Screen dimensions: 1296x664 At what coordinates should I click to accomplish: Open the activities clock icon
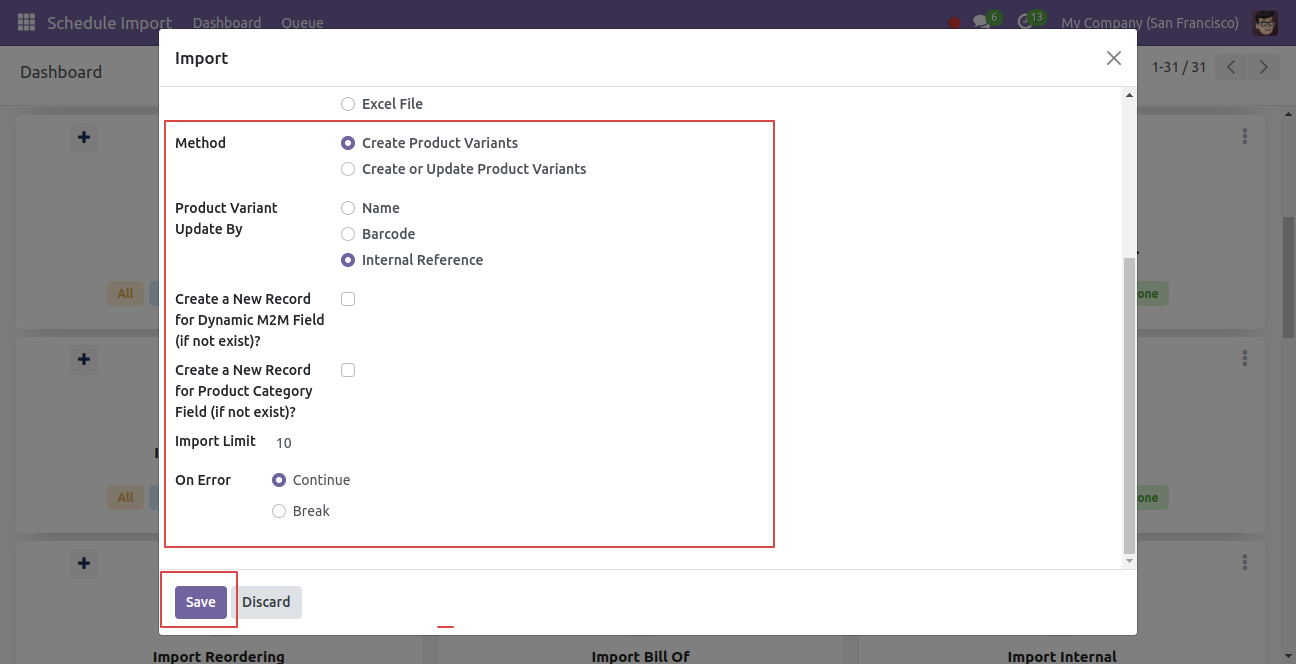[x=1025, y=22]
